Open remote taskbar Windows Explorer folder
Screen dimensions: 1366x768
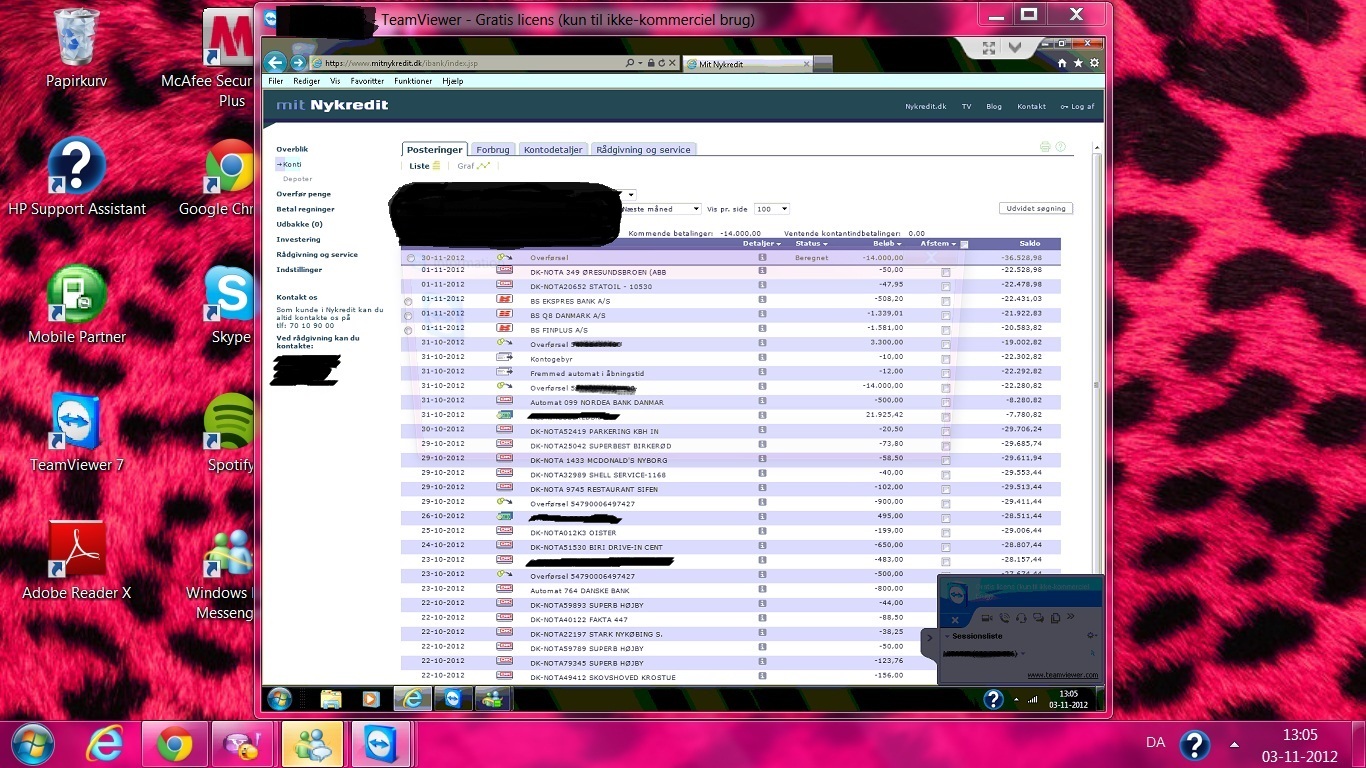(x=331, y=699)
